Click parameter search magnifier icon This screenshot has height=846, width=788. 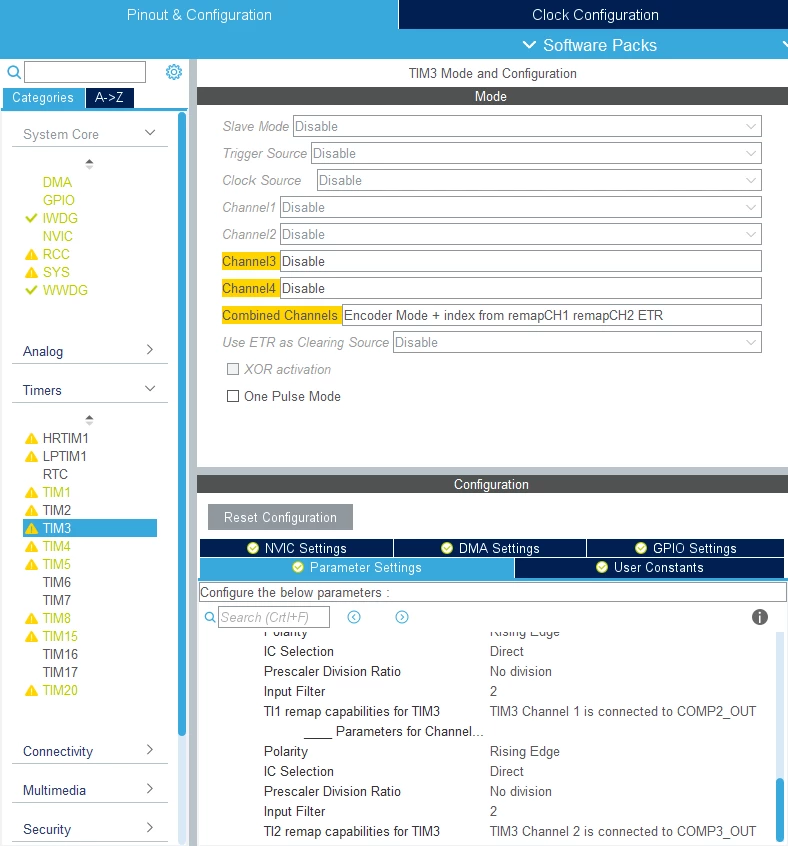[x=210, y=617]
